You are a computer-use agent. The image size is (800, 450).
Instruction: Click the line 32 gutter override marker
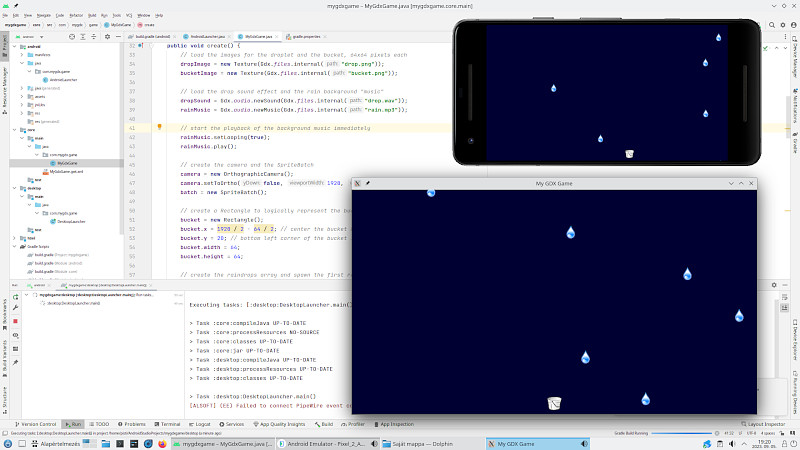[x=140, y=45]
